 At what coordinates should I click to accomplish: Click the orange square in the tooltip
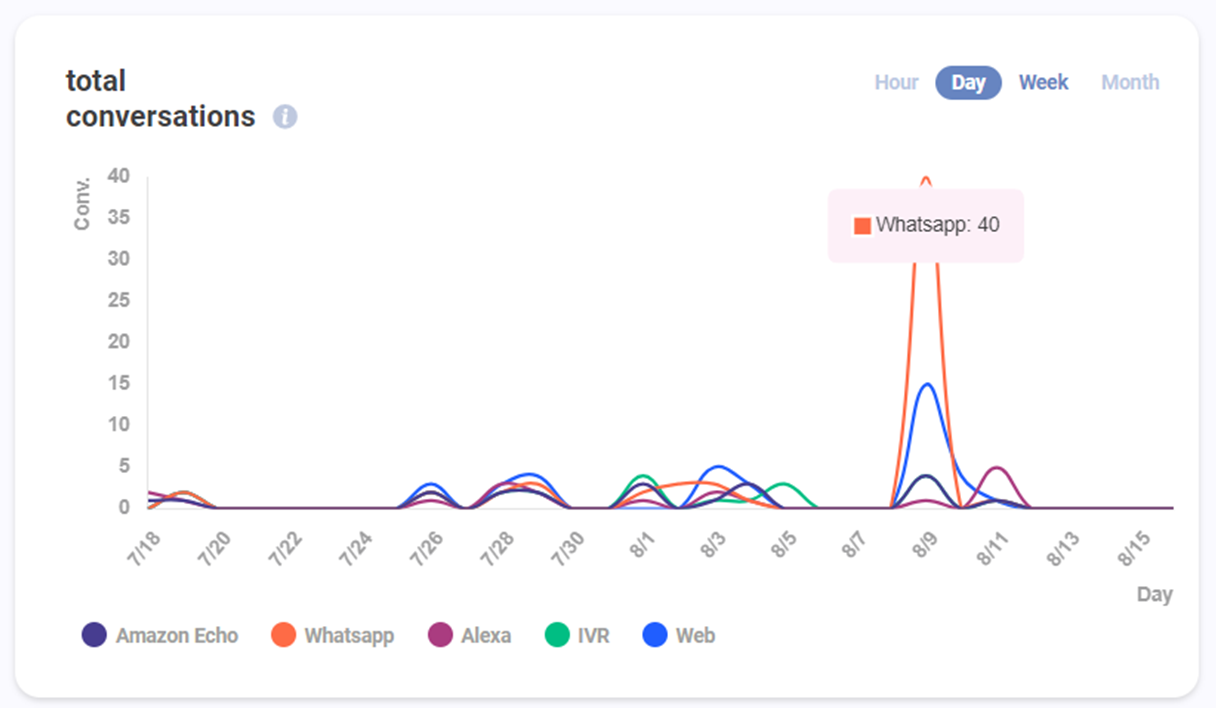[862, 226]
